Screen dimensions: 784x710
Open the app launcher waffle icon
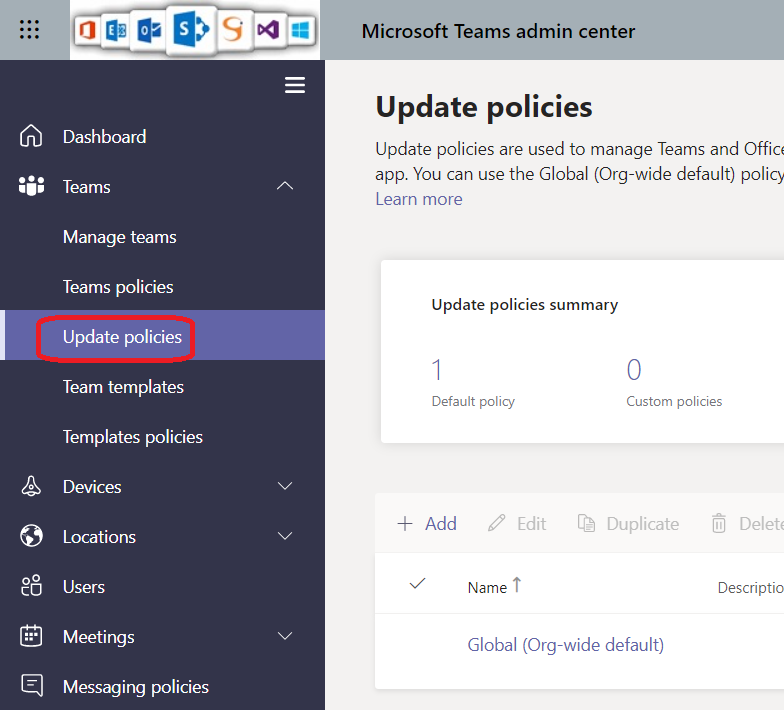point(30,30)
